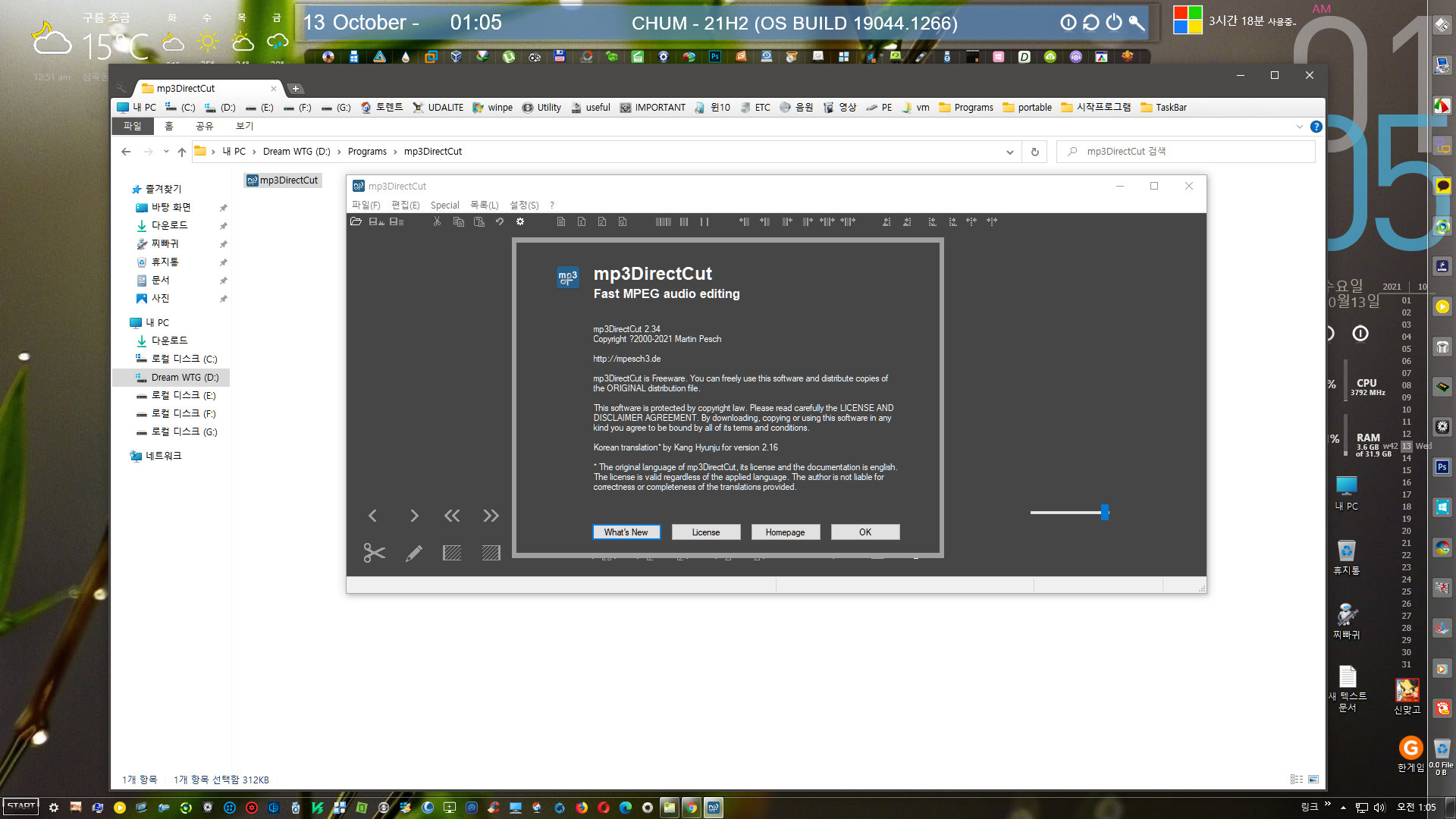This screenshot has width=1456, height=819.
Task: Click the undo arrow in mp3DirectCut toolbar
Action: coord(500,221)
